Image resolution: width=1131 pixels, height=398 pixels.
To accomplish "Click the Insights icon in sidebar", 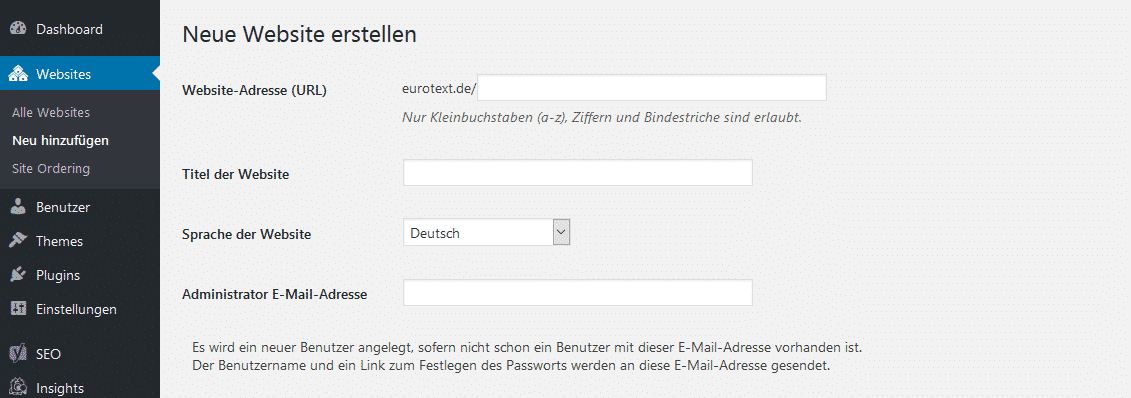I will [19, 388].
